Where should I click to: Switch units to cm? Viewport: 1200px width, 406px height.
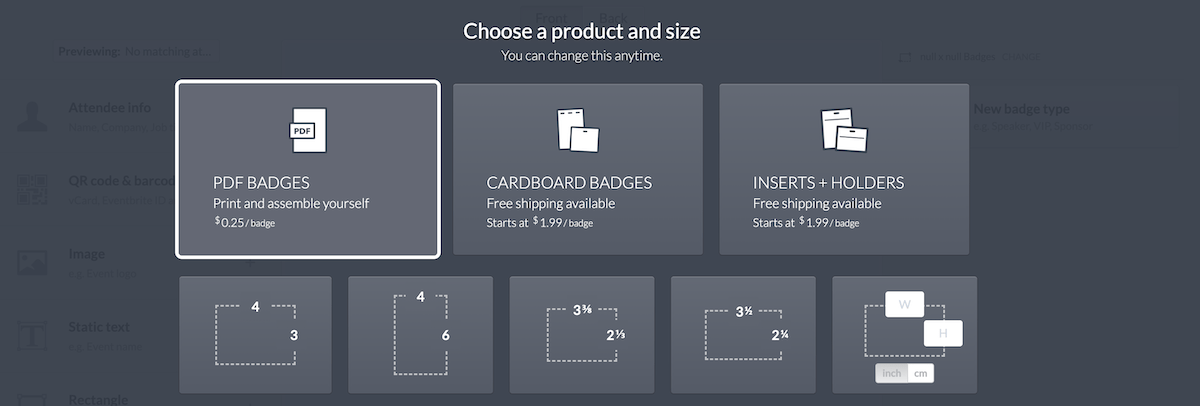coord(920,373)
